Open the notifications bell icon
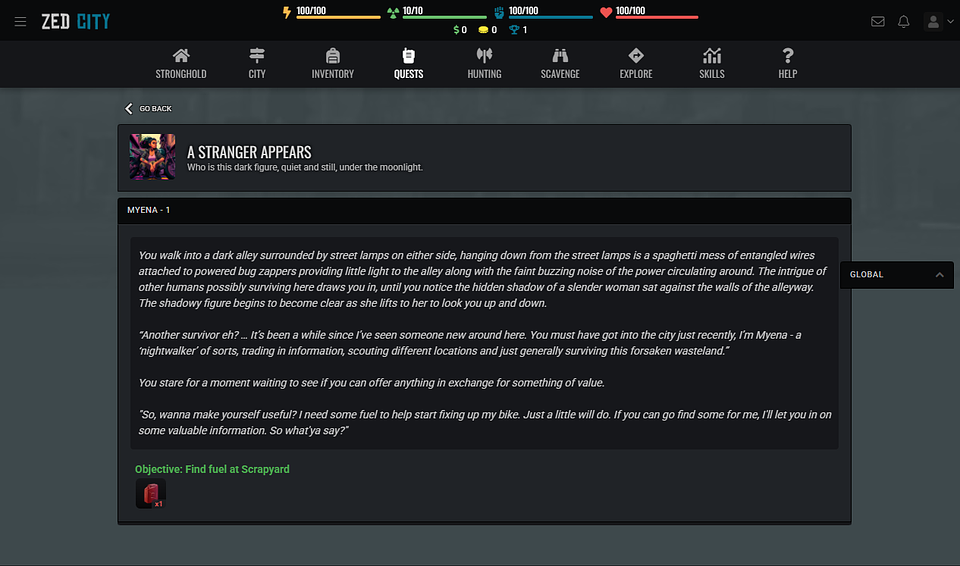 [x=904, y=21]
